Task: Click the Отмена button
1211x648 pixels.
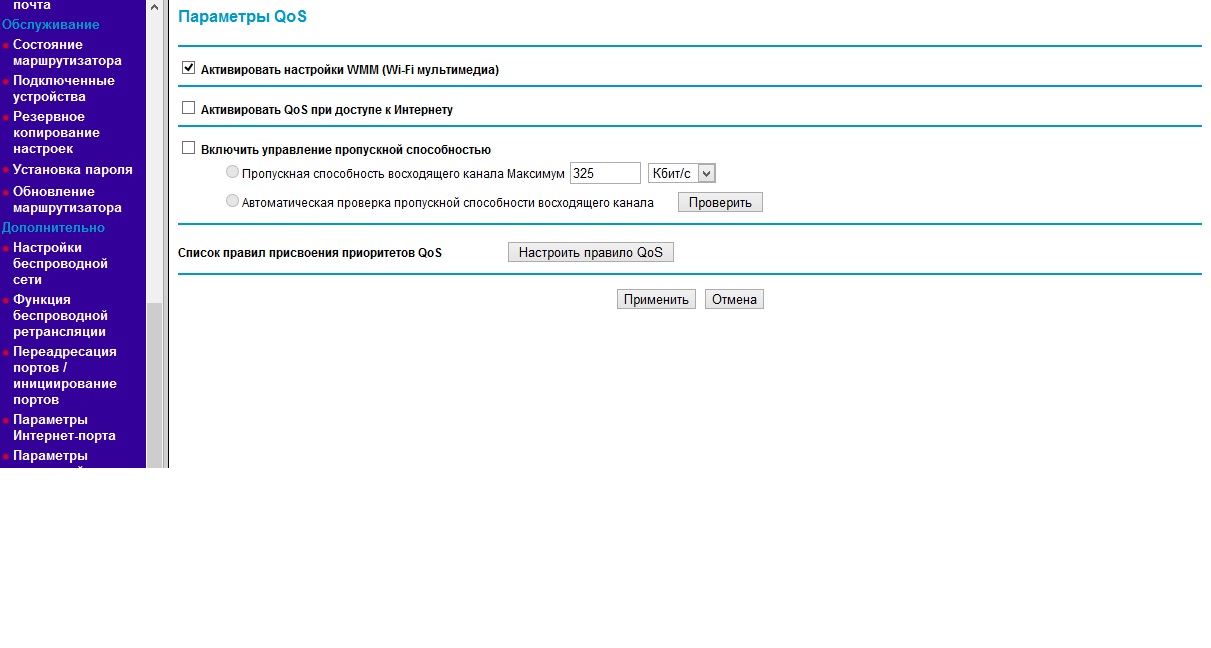Action: 734,299
